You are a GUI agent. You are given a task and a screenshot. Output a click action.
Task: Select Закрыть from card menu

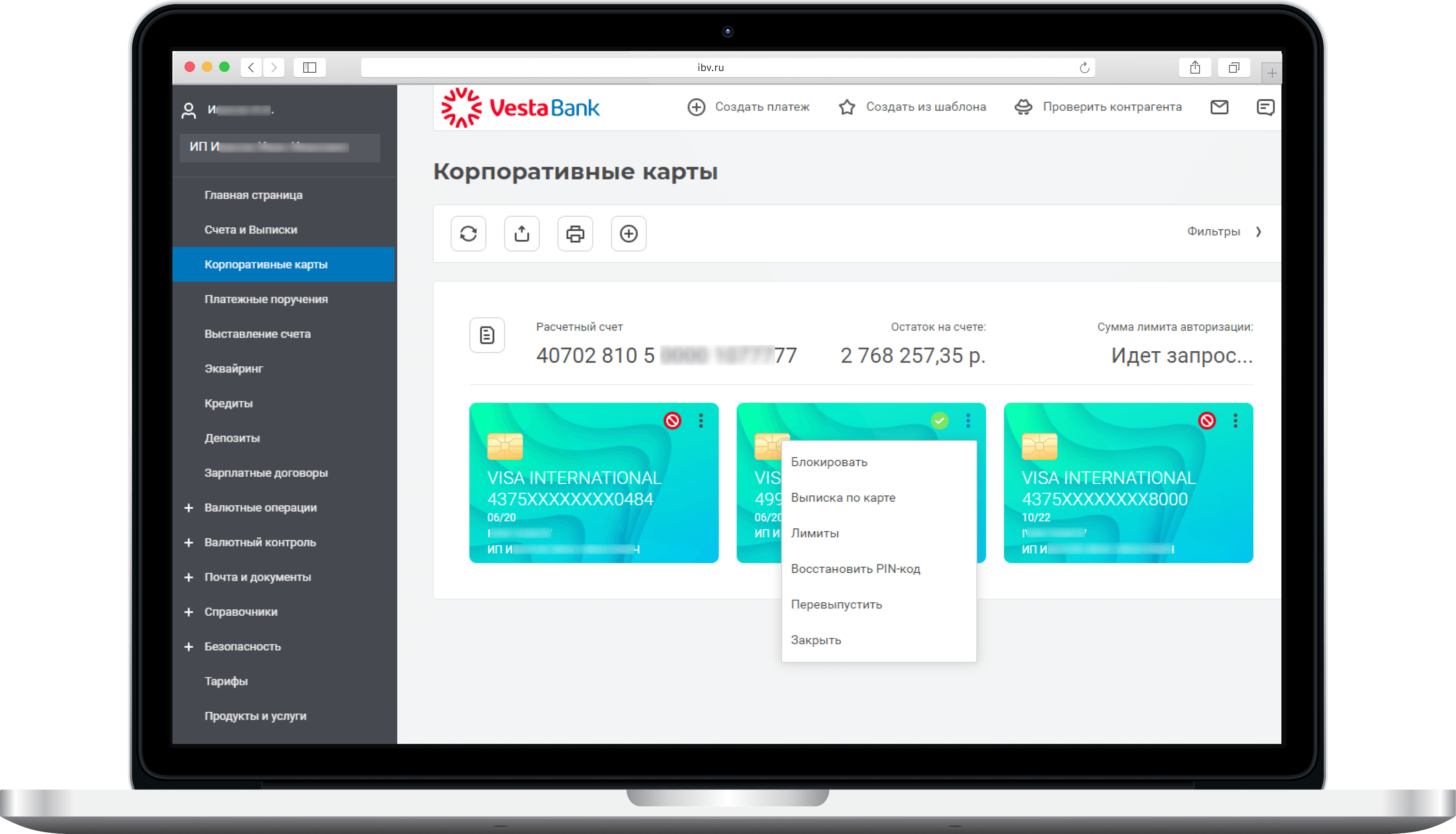879,640
